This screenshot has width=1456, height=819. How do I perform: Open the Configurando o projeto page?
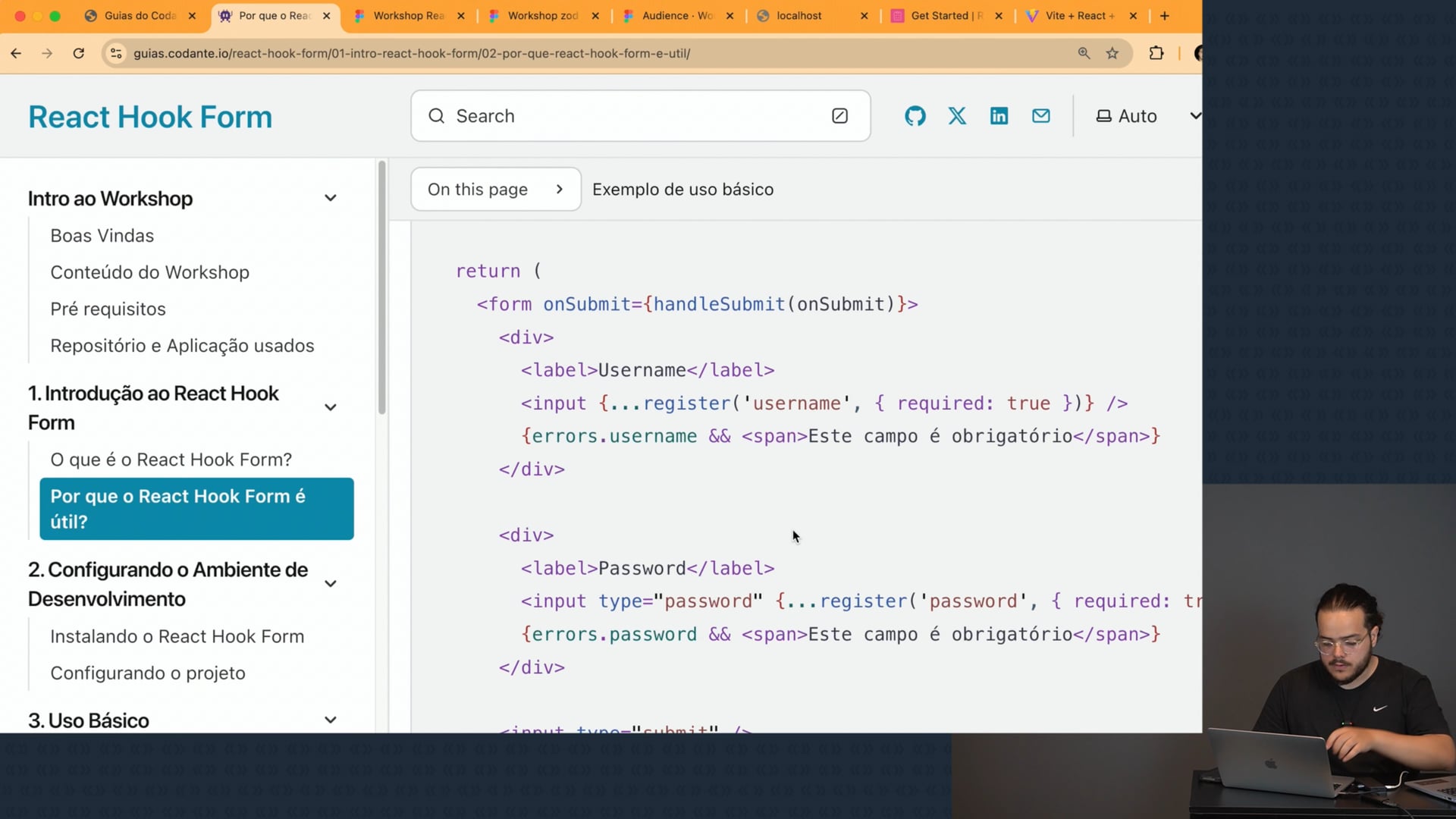(148, 673)
